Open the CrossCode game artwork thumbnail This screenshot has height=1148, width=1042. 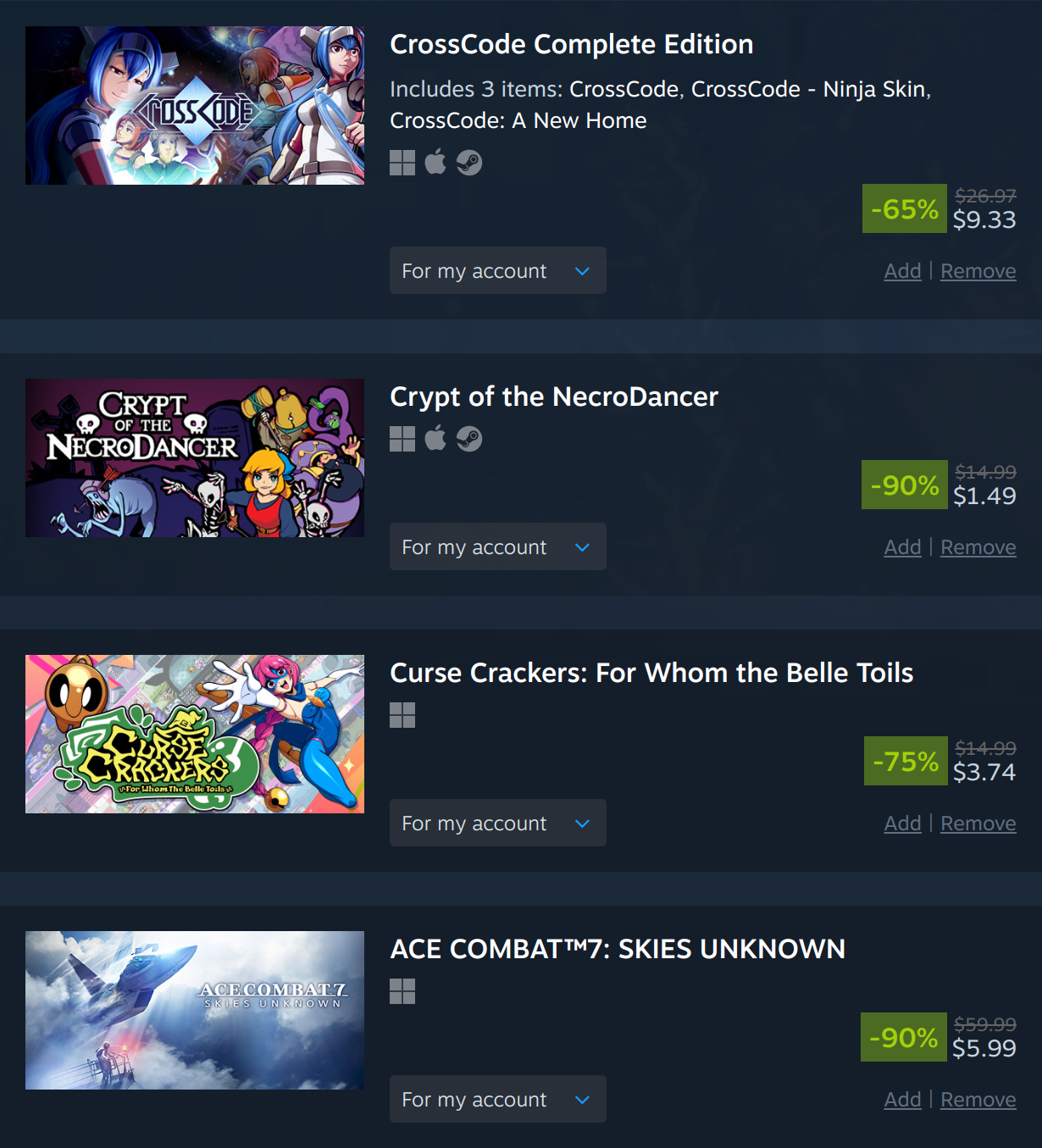(x=195, y=105)
